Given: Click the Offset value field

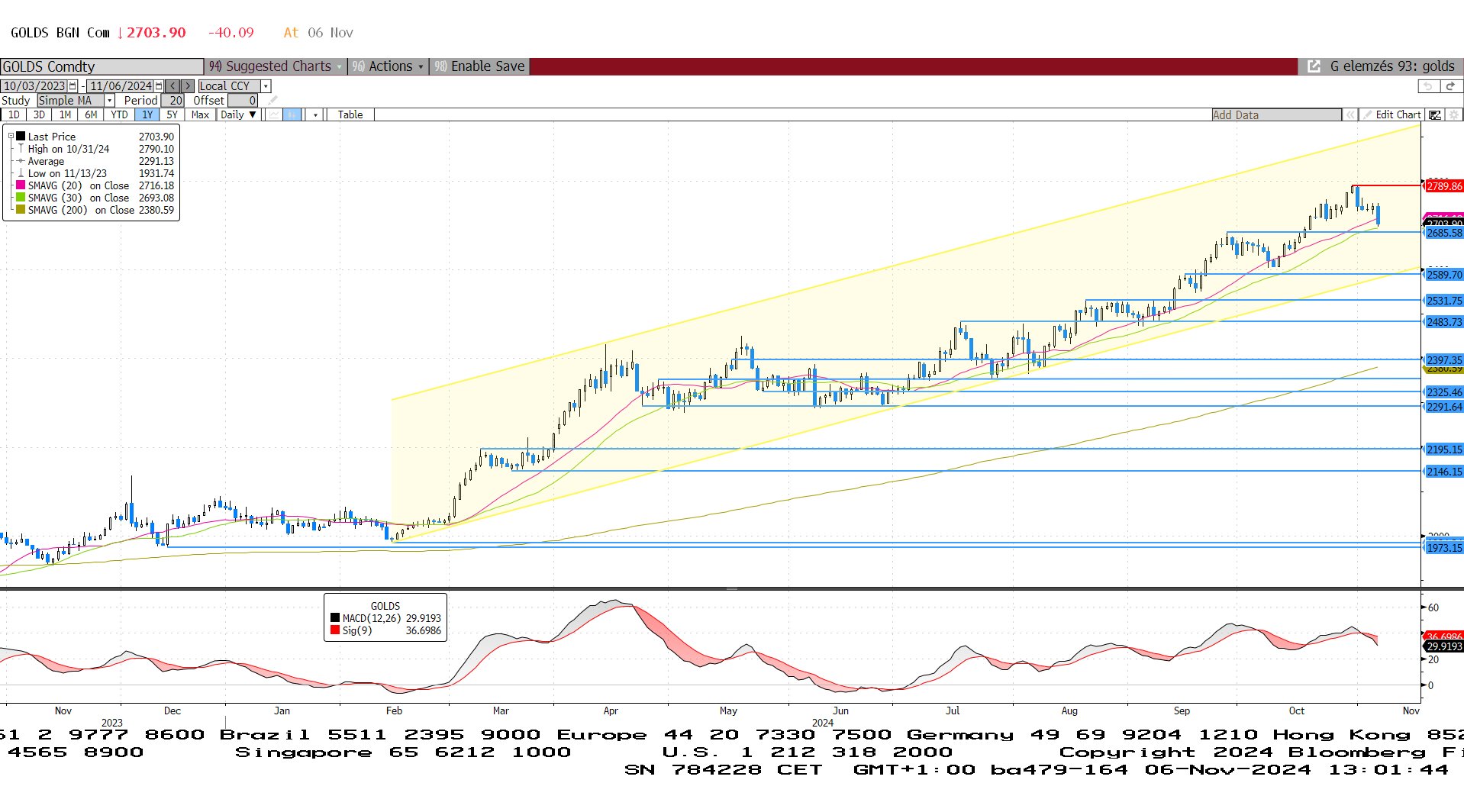Looking at the screenshot, I should 243,100.
